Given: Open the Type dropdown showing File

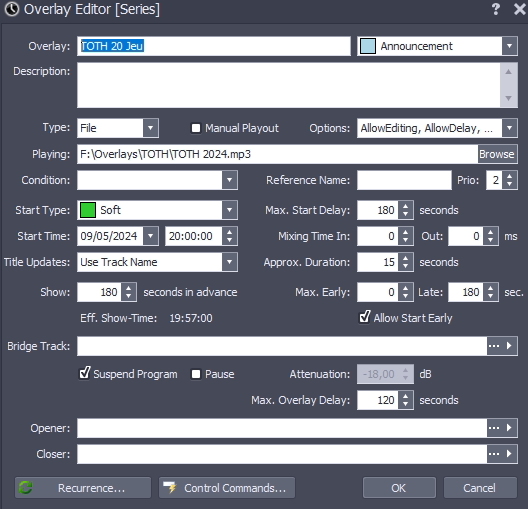Looking at the screenshot, I should [151, 128].
